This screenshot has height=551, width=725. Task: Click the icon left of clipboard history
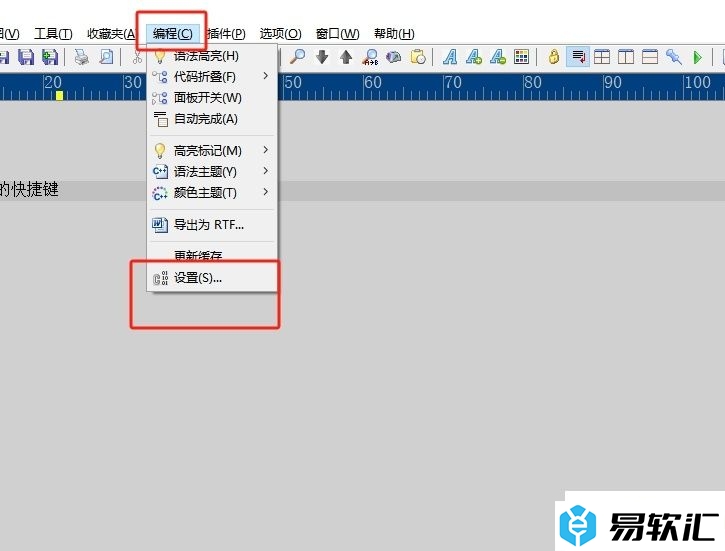point(393,57)
